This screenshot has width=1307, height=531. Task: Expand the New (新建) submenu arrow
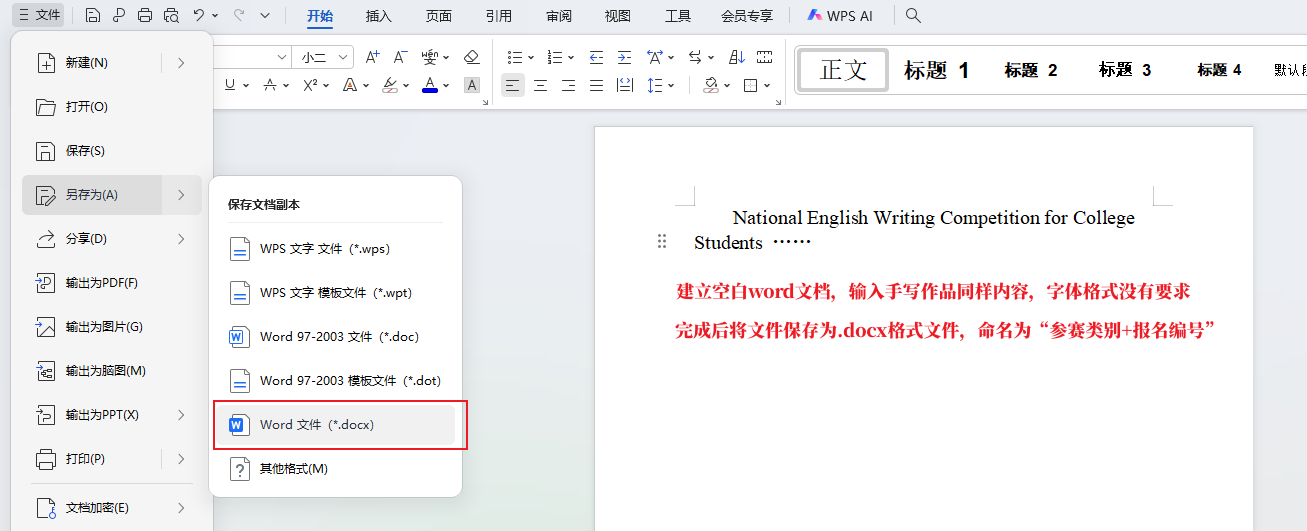coord(181,63)
